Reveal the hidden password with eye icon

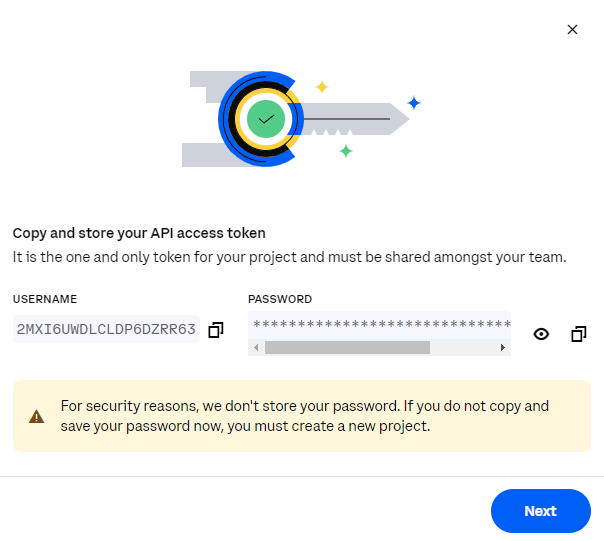click(x=541, y=334)
